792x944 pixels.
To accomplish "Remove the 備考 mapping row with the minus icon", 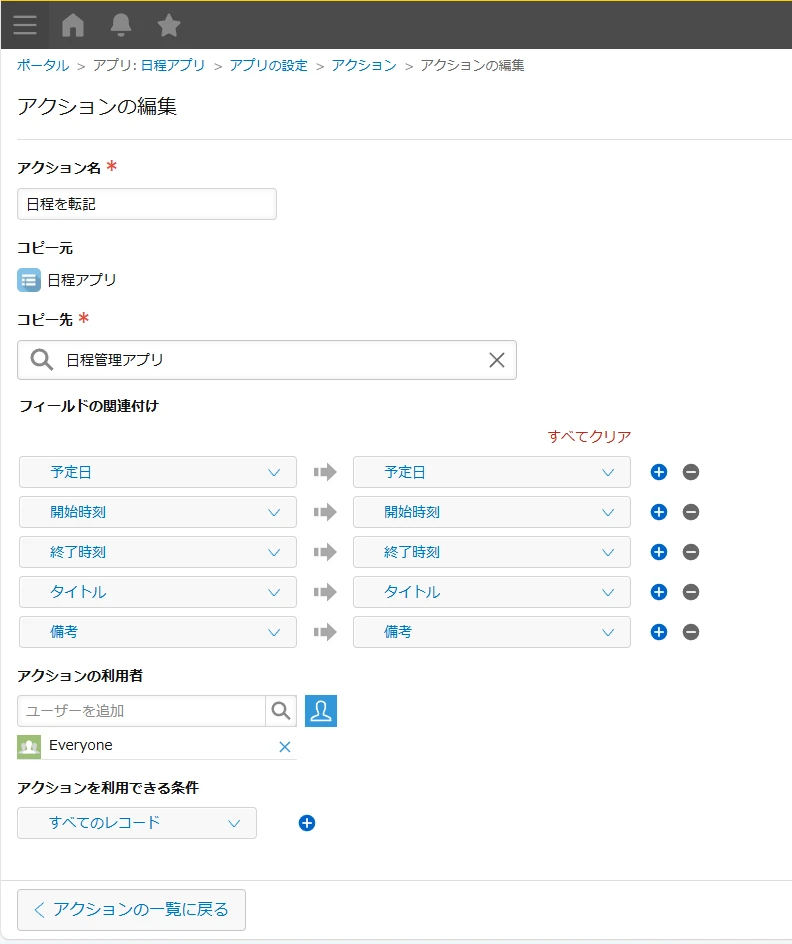I will click(x=691, y=632).
